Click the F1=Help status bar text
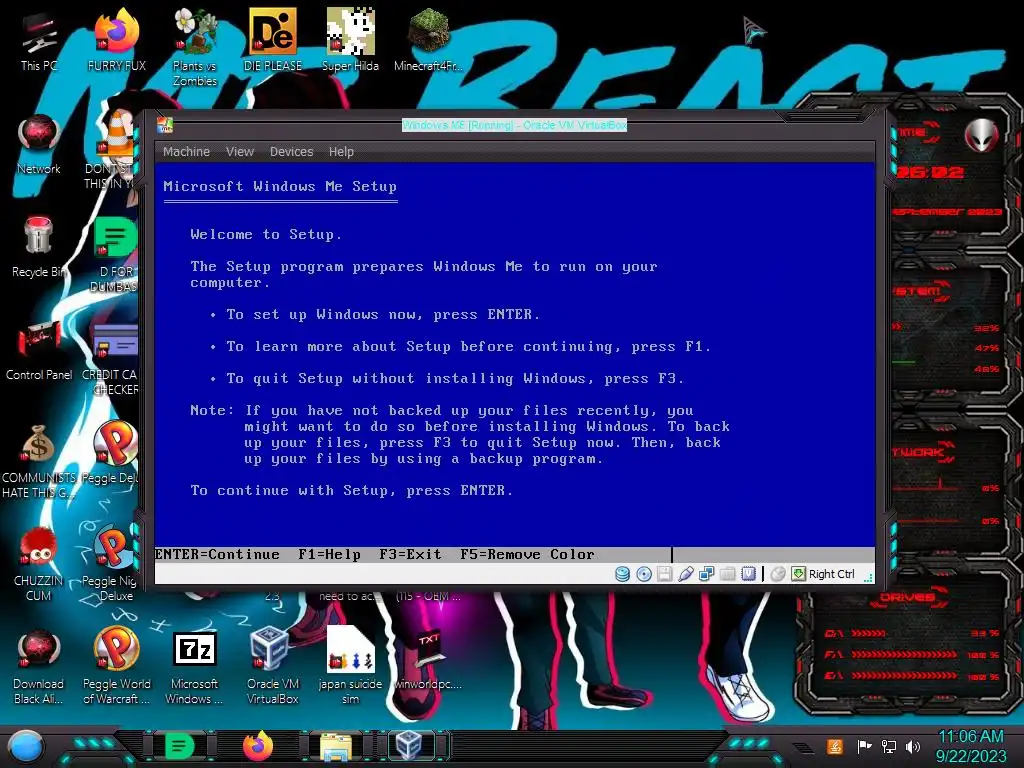Viewport: 1024px width, 768px height. click(329, 554)
